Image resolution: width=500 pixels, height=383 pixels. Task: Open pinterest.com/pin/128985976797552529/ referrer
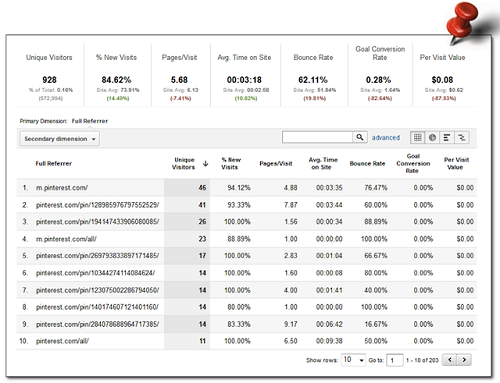coord(98,205)
